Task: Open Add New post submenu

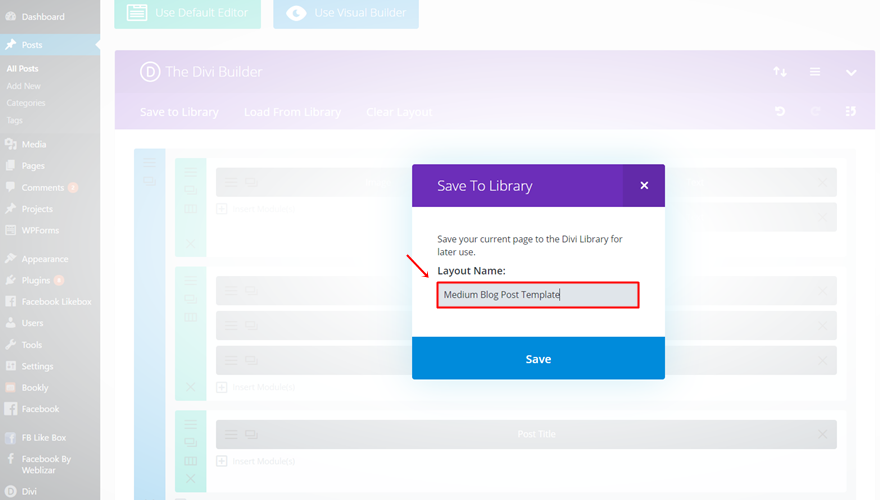Action: click(24, 86)
